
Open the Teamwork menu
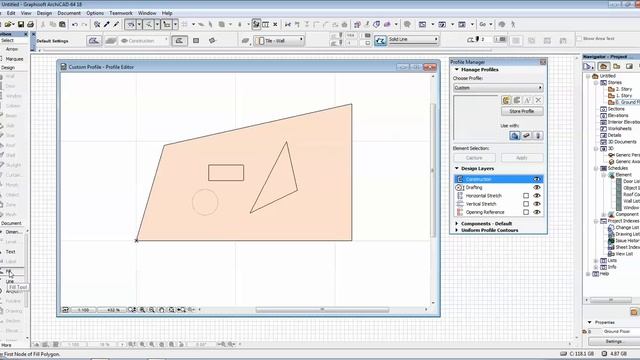point(121,13)
